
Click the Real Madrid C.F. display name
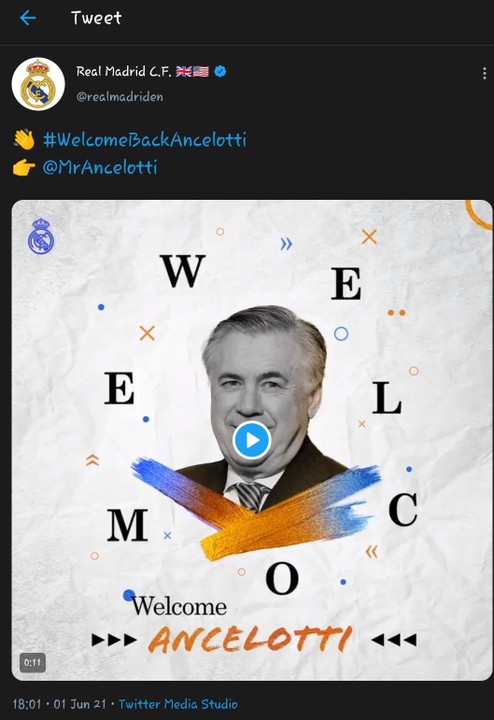pyautogui.click(x=124, y=72)
